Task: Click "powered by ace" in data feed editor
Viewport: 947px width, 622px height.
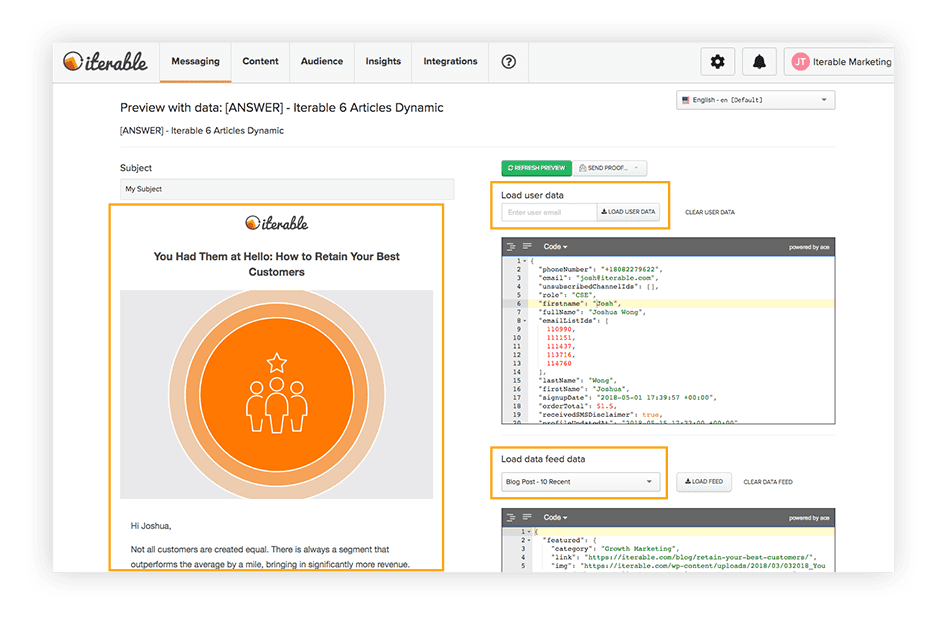Action: pos(809,518)
